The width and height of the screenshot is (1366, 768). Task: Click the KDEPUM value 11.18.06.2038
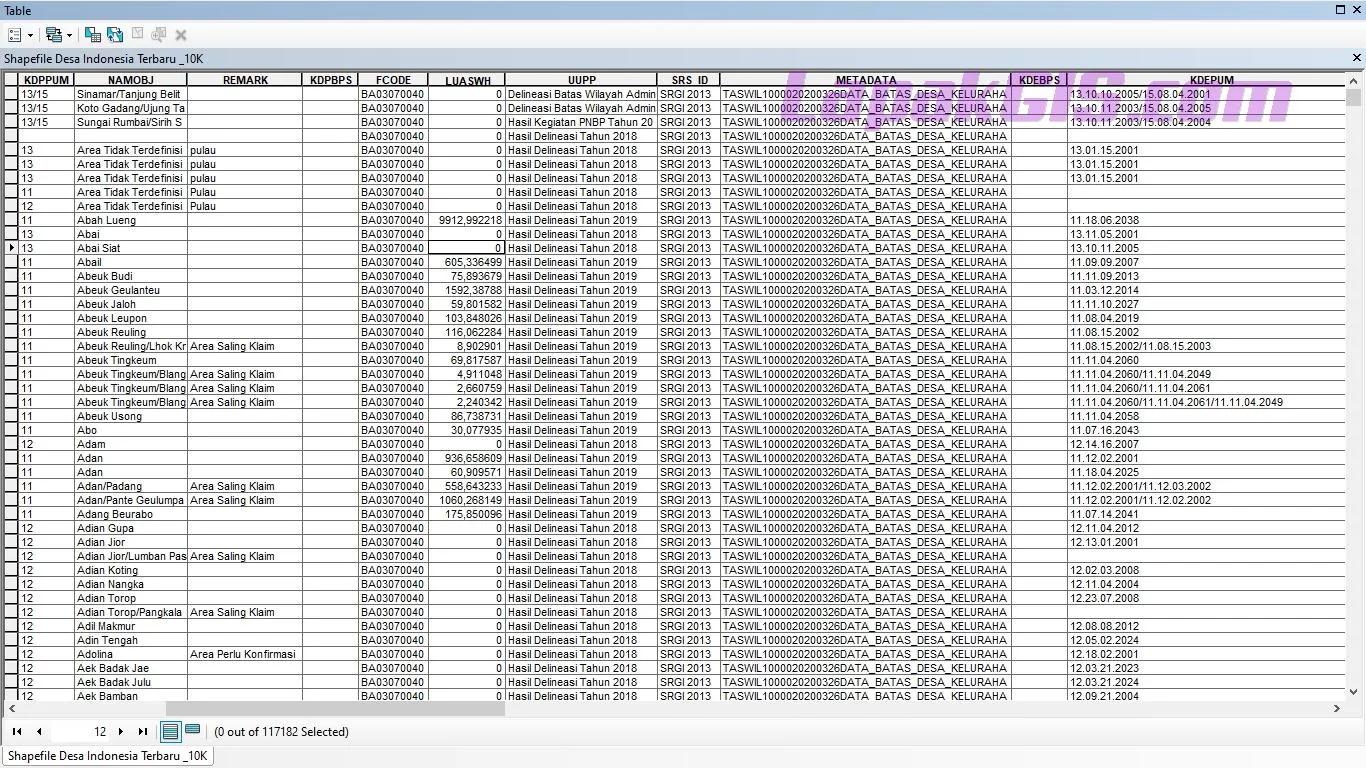1207,220
